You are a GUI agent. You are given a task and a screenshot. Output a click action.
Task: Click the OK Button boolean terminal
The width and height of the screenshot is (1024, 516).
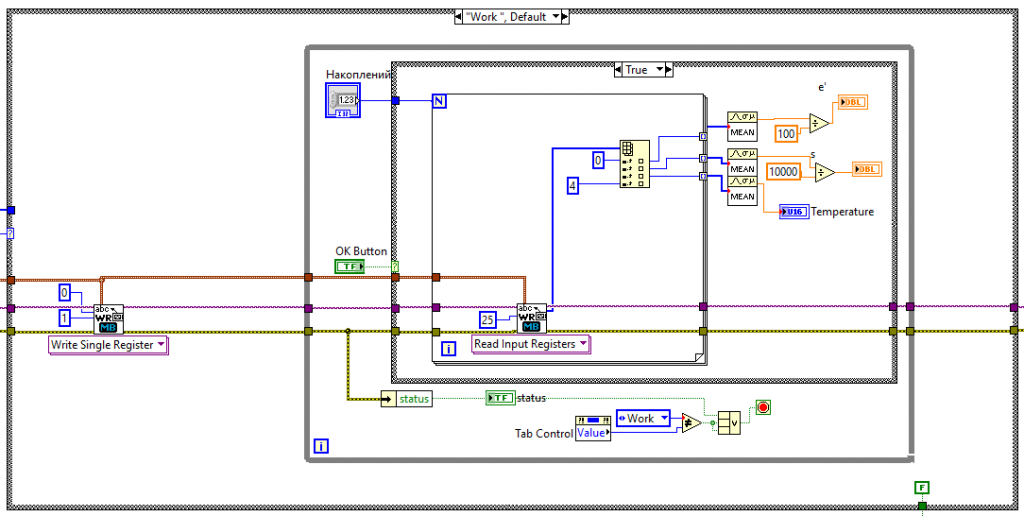coord(349,266)
